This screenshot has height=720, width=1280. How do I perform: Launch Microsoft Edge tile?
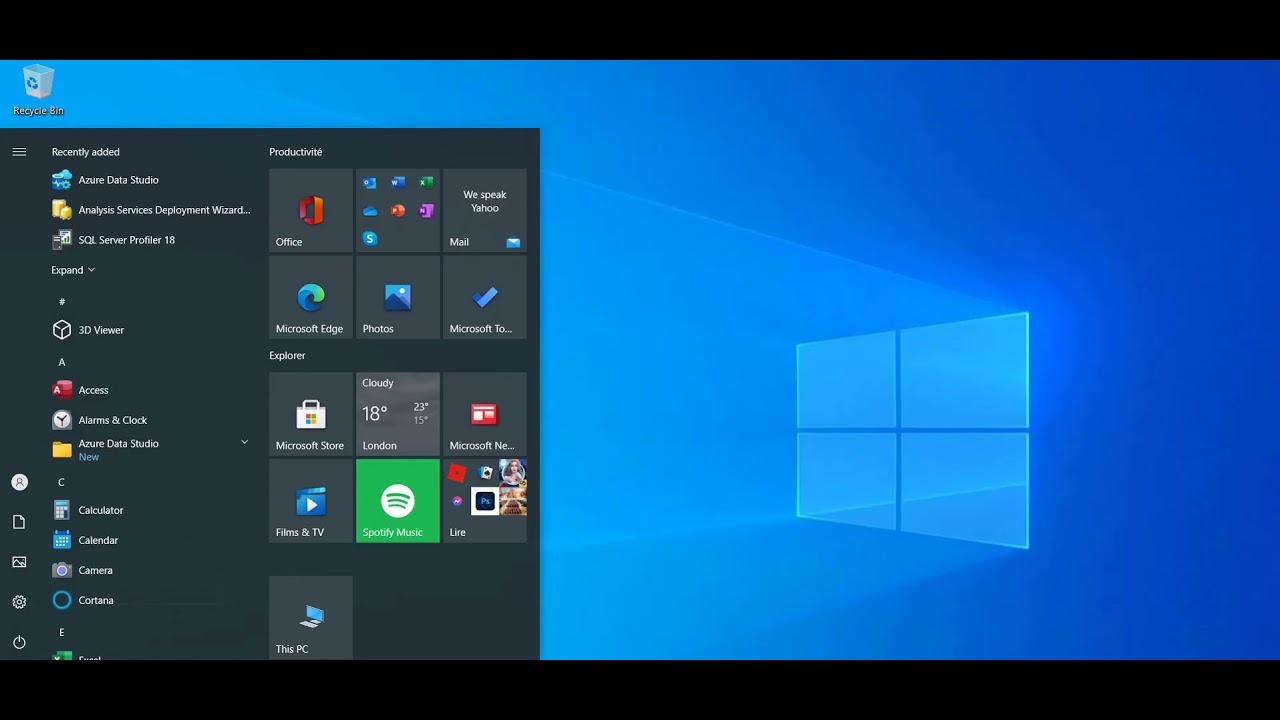311,297
